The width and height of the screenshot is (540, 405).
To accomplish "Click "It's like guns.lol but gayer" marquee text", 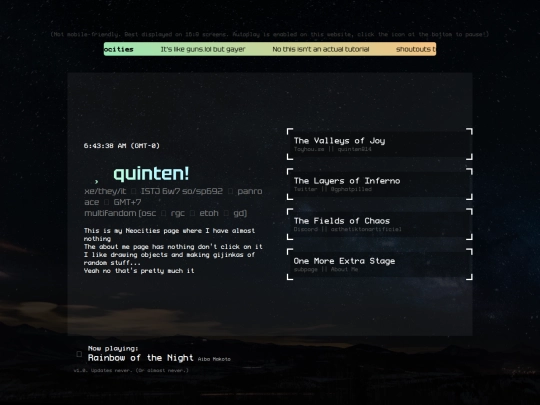I will (x=203, y=49).
